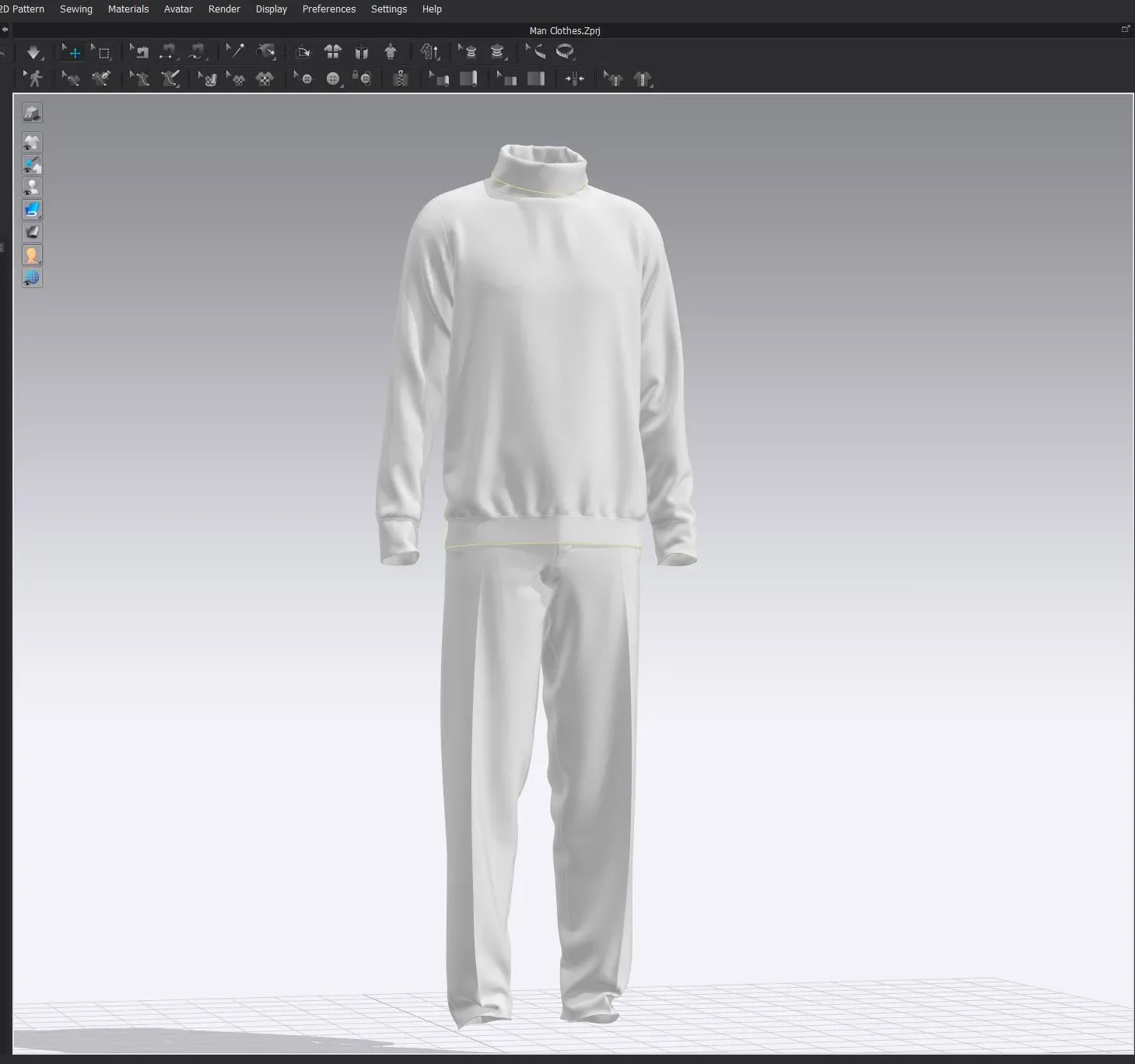Toggle the 3D environment globe visibility
The image size is (1135, 1064).
pyautogui.click(x=32, y=278)
